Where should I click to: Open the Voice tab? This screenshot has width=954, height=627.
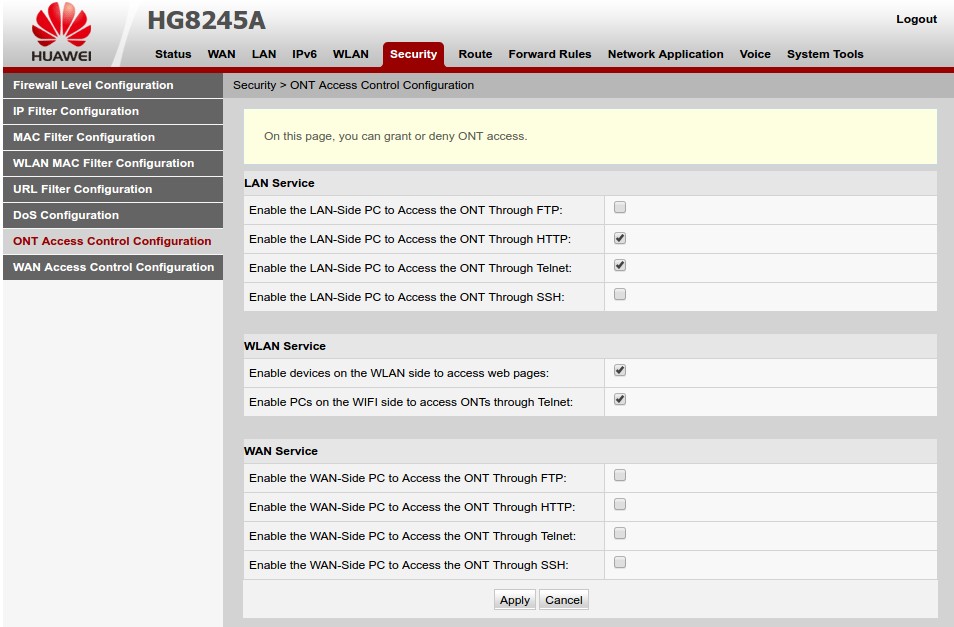tap(755, 54)
